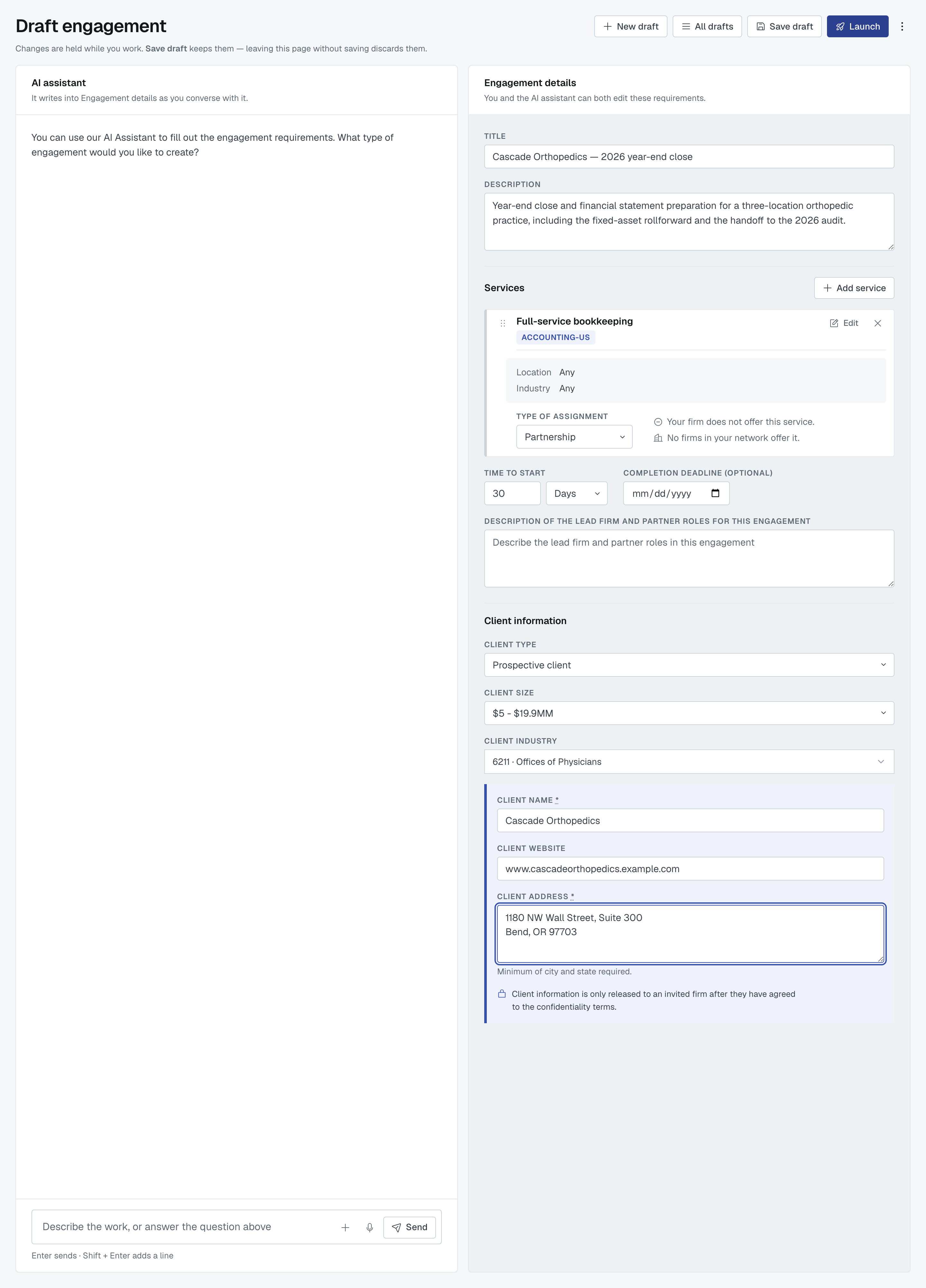
Task: Open the more options kebab menu
Action: point(902,27)
